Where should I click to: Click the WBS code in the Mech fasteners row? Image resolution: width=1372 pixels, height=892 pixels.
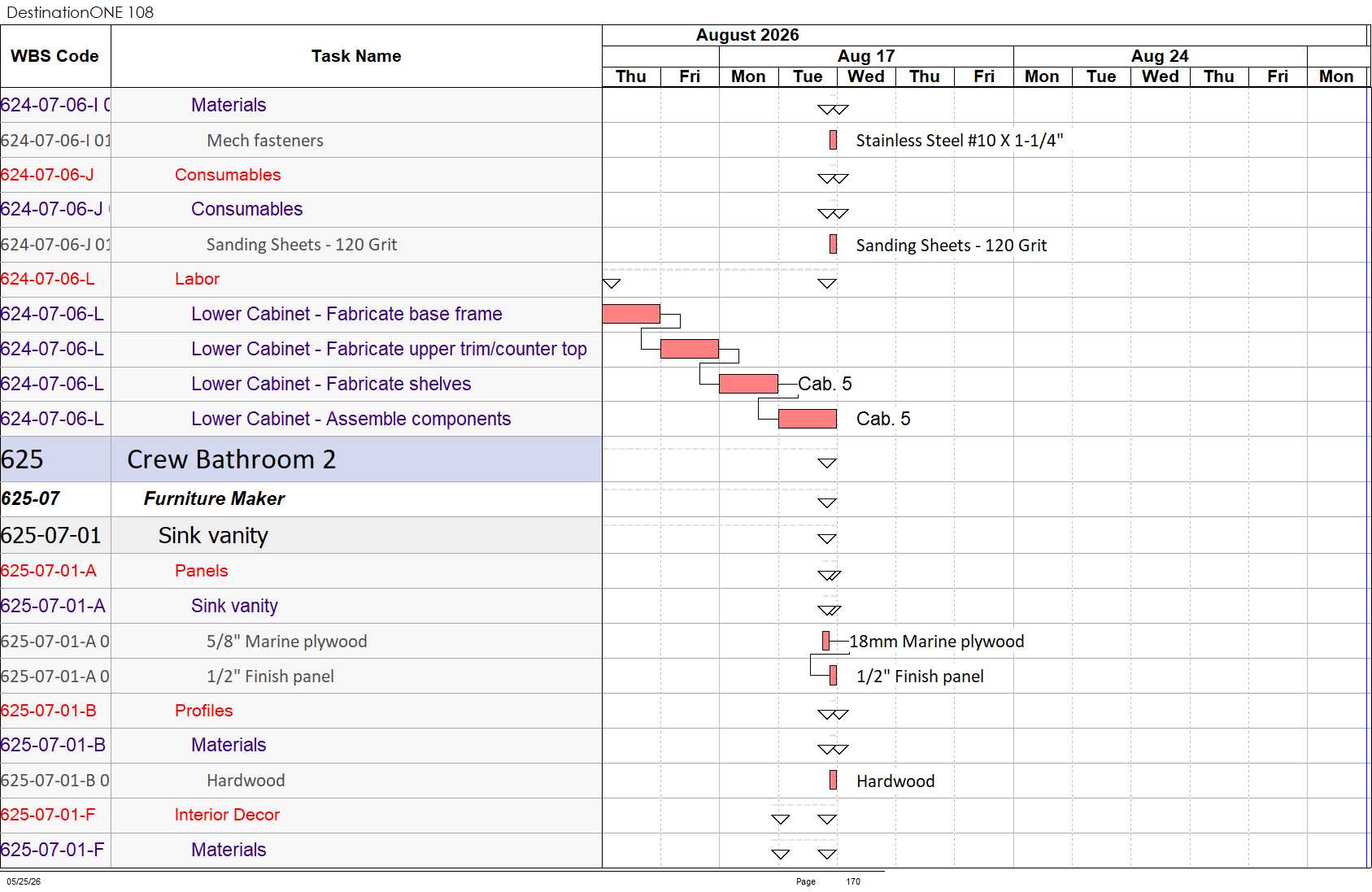point(55,141)
